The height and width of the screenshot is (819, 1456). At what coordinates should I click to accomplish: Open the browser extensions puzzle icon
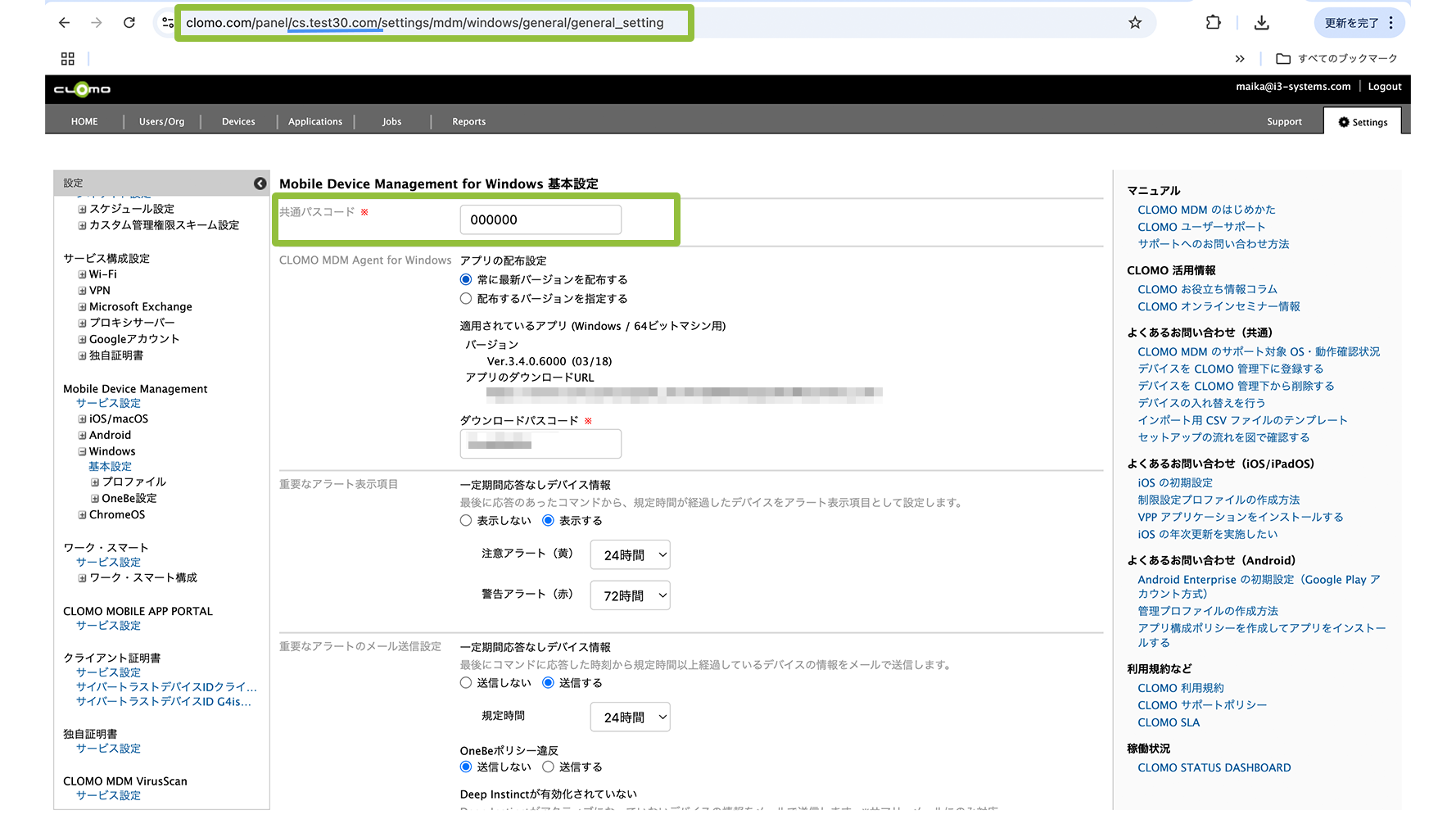(x=1214, y=23)
